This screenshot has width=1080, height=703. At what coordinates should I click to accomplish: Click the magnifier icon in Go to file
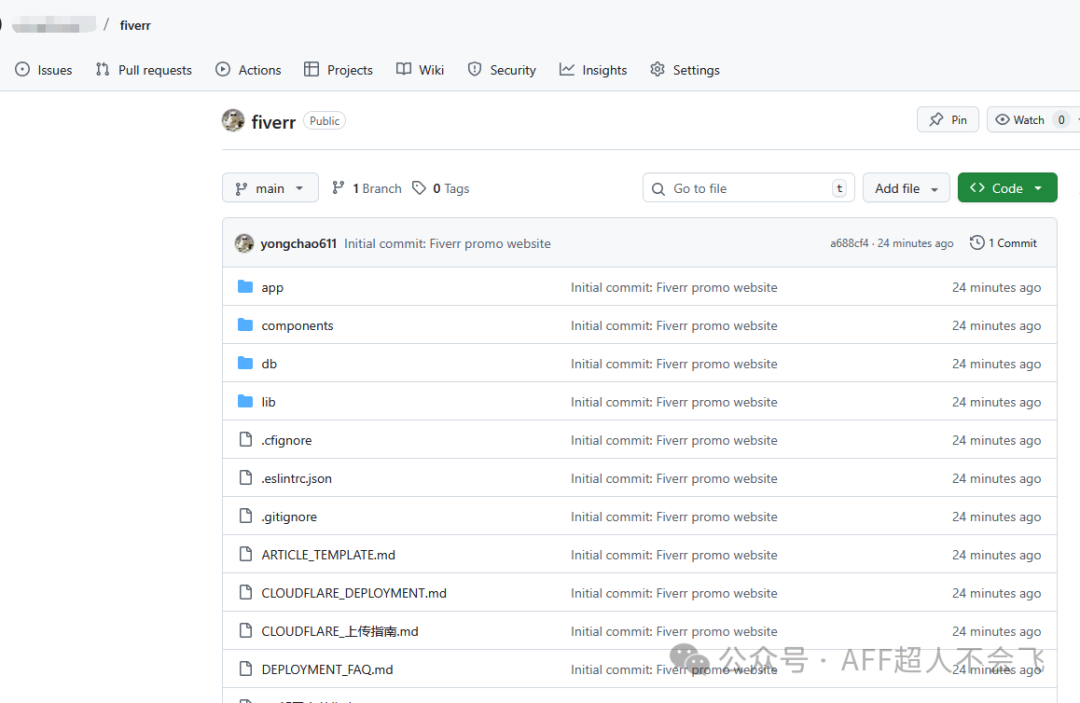[x=658, y=189]
